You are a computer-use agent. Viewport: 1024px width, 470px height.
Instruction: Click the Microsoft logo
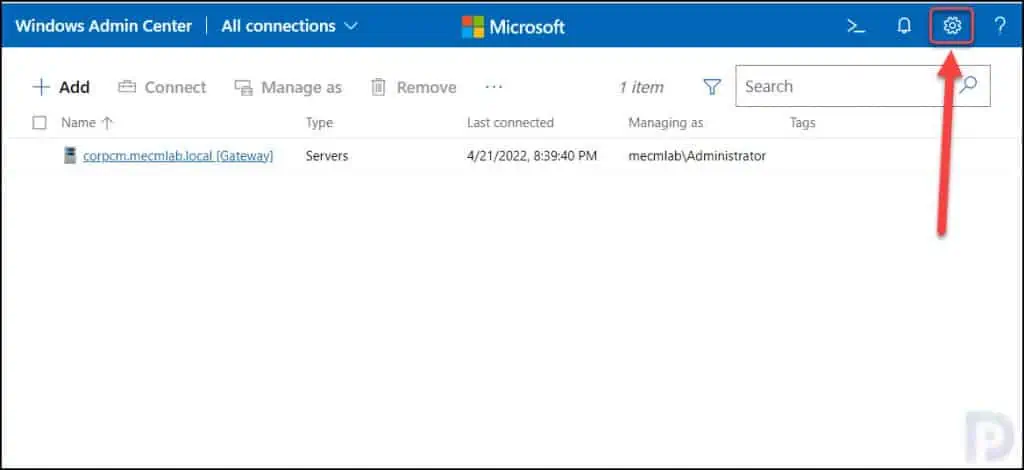point(513,27)
